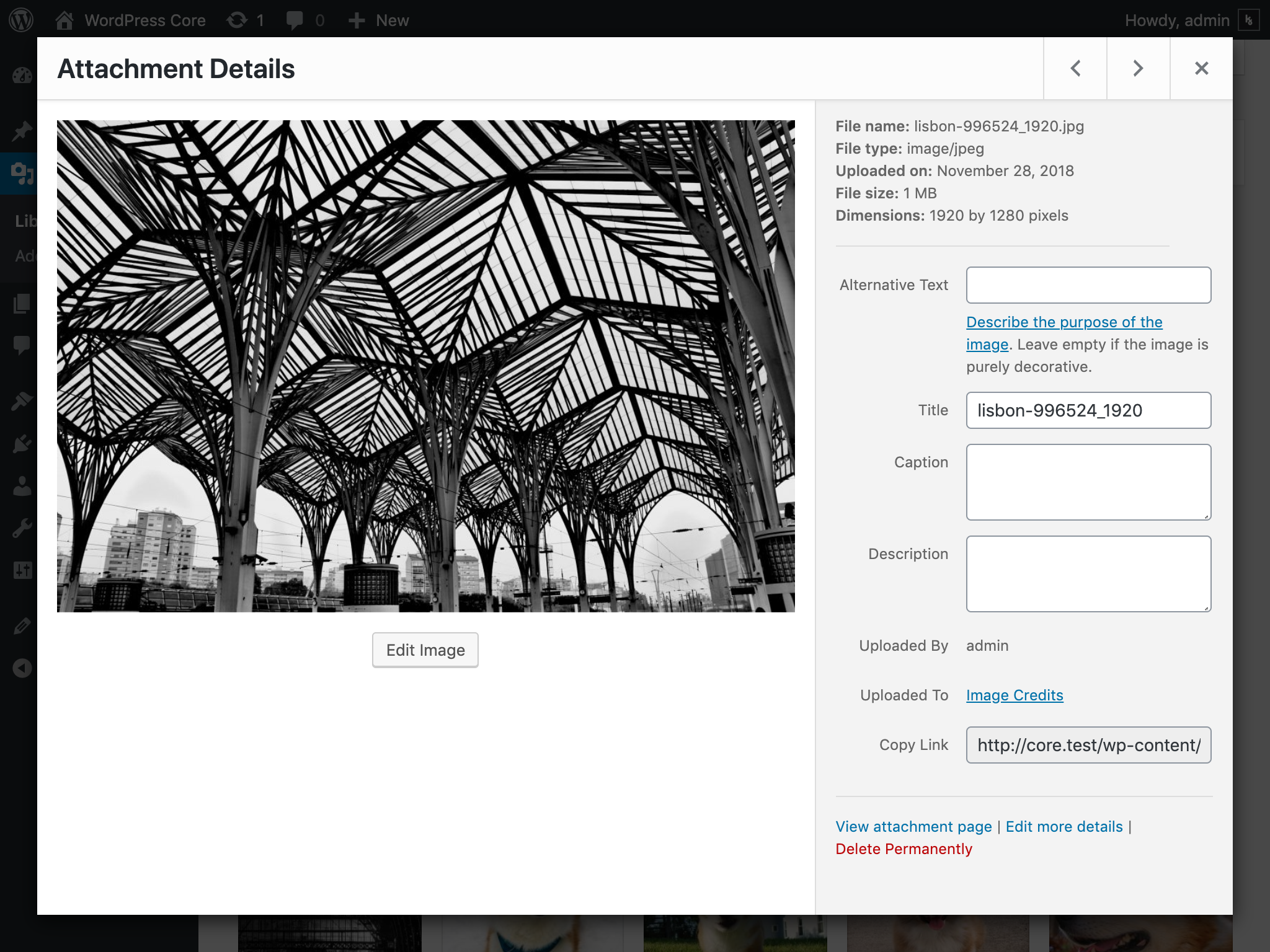The image size is (1270, 952).
Task: Open the updates indicator showing 1
Action: 246,20
